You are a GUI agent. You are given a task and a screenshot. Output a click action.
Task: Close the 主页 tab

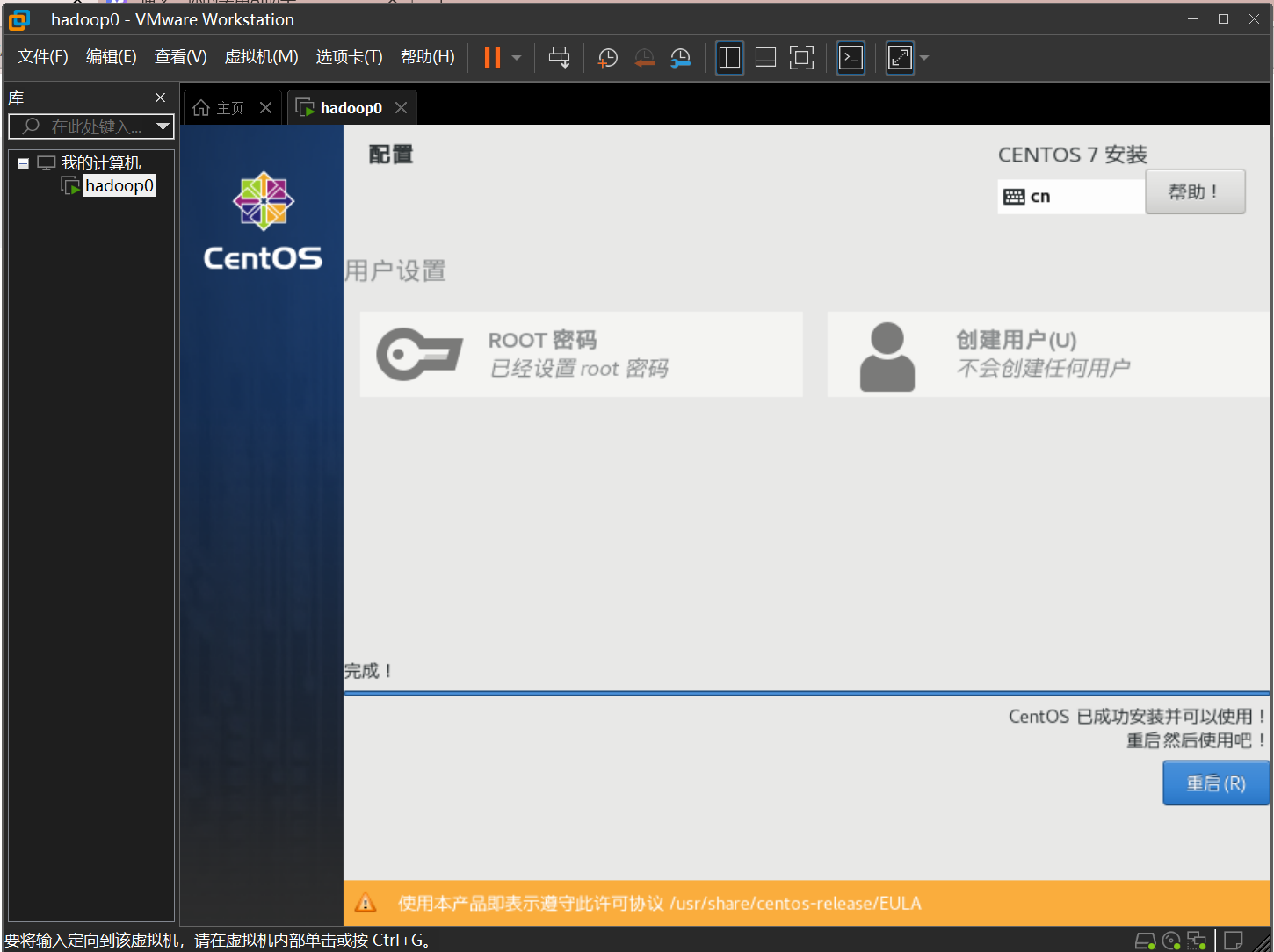pyautogui.click(x=265, y=107)
